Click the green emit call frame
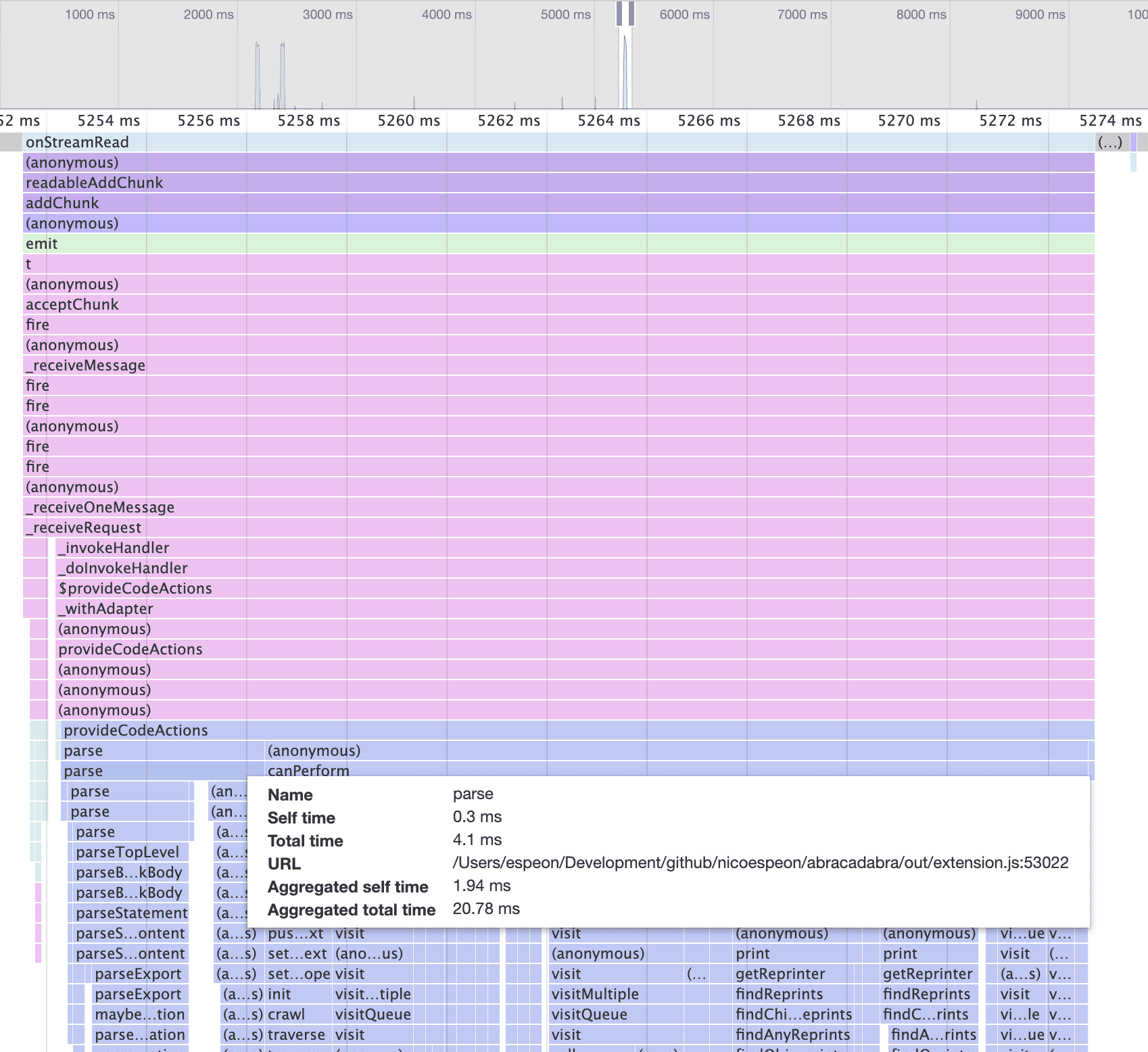 coord(558,243)
